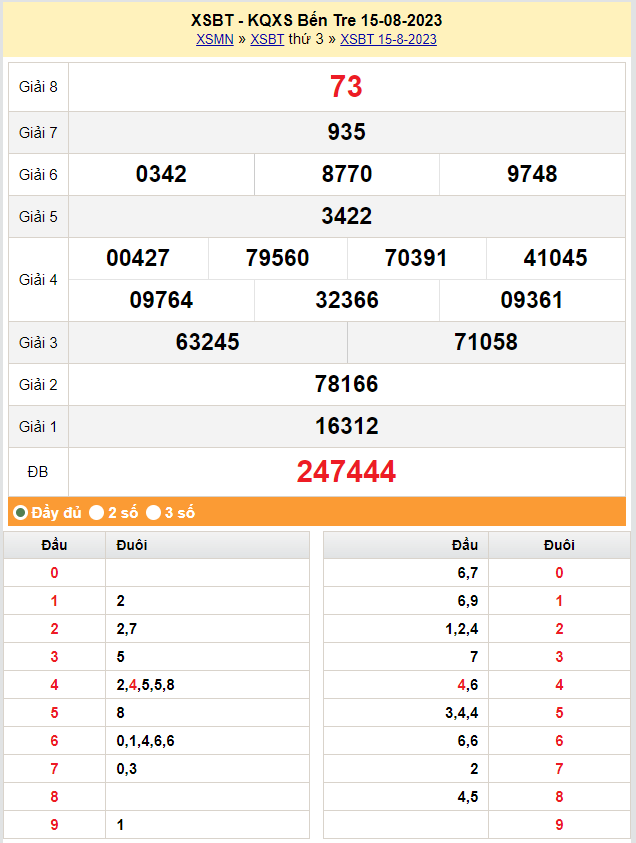Select the Giải 7 number 935
This screenshot has height=843, width=636.
point(346,132)
